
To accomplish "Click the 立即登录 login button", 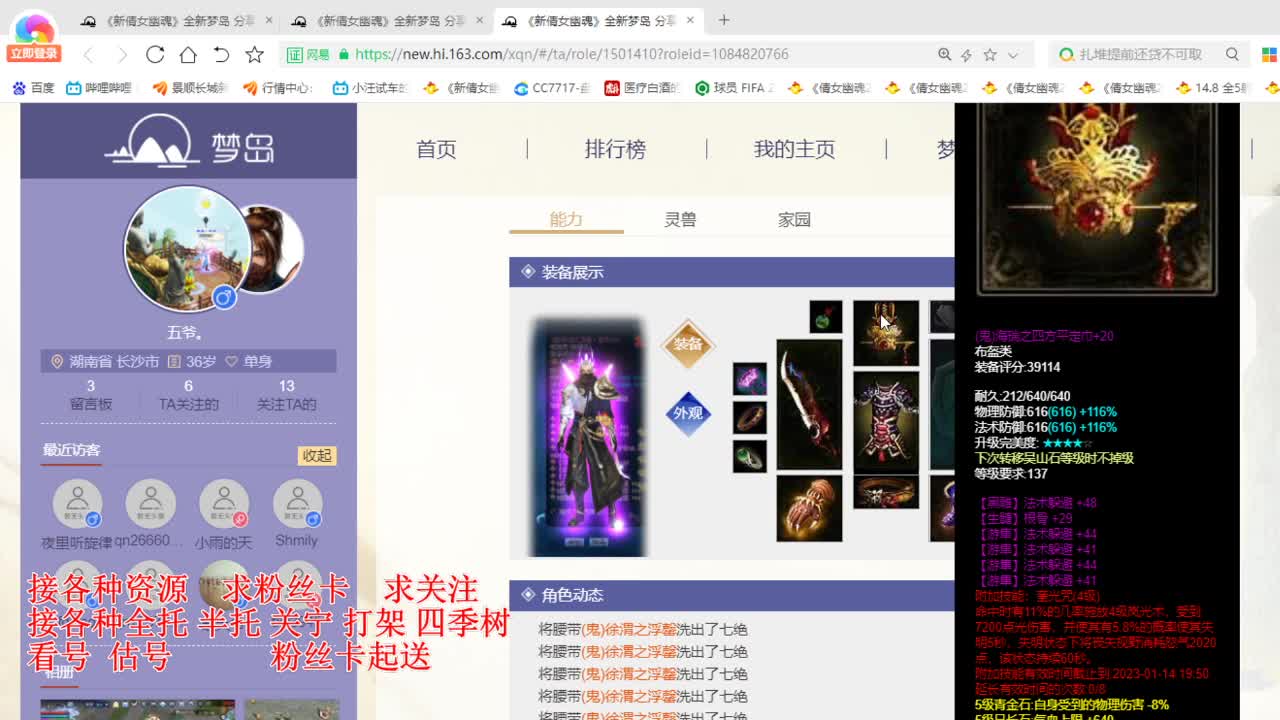I will (34, 53).
